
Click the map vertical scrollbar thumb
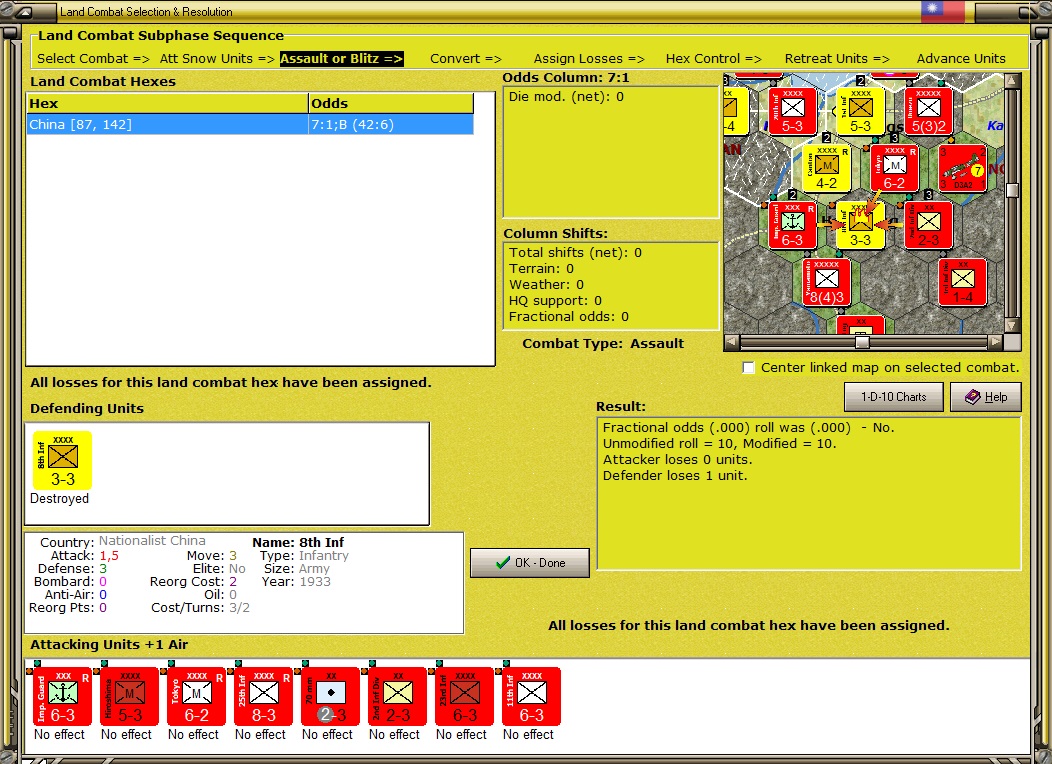coord(1012,190)
